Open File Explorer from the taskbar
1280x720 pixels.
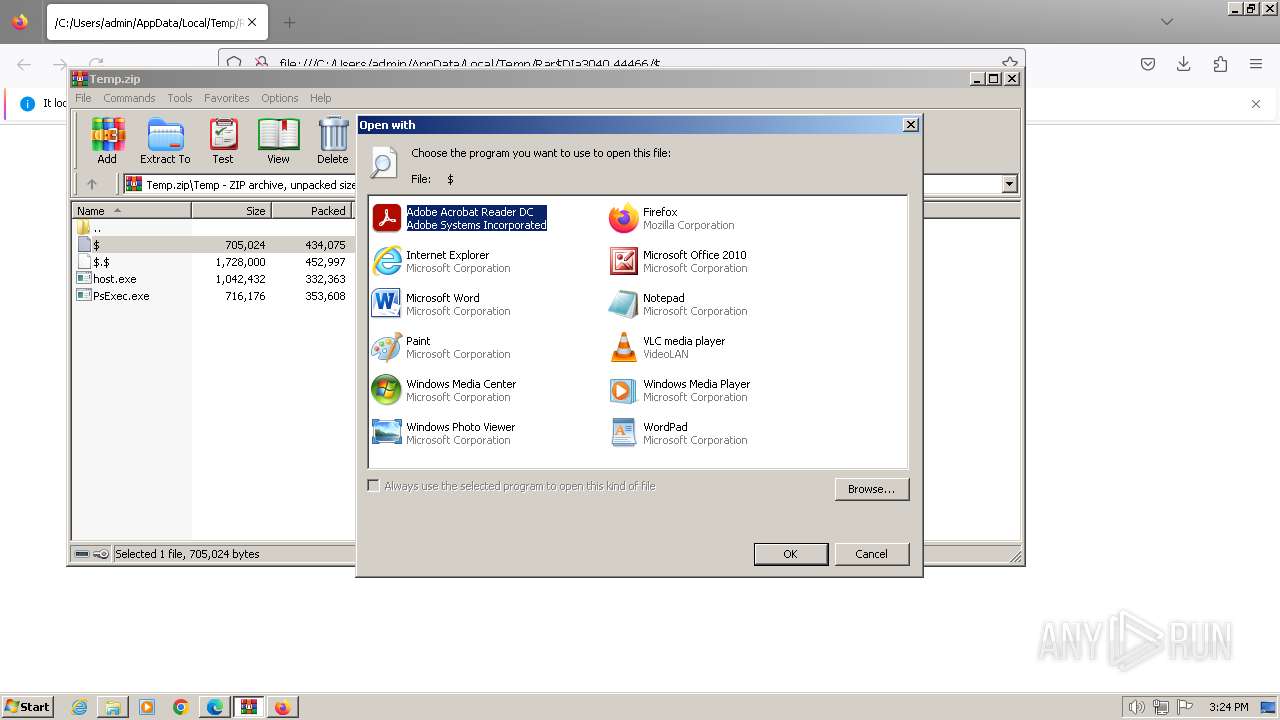click(x=113, y=707)
